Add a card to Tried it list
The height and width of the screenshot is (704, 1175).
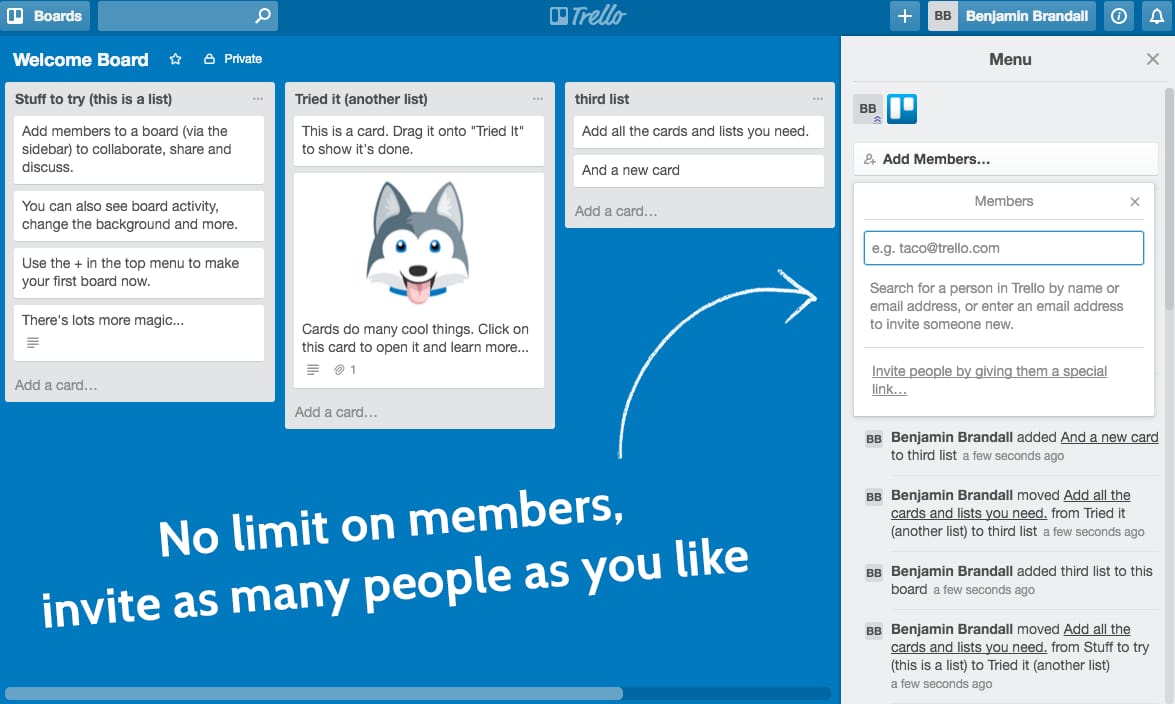(336, 412)
